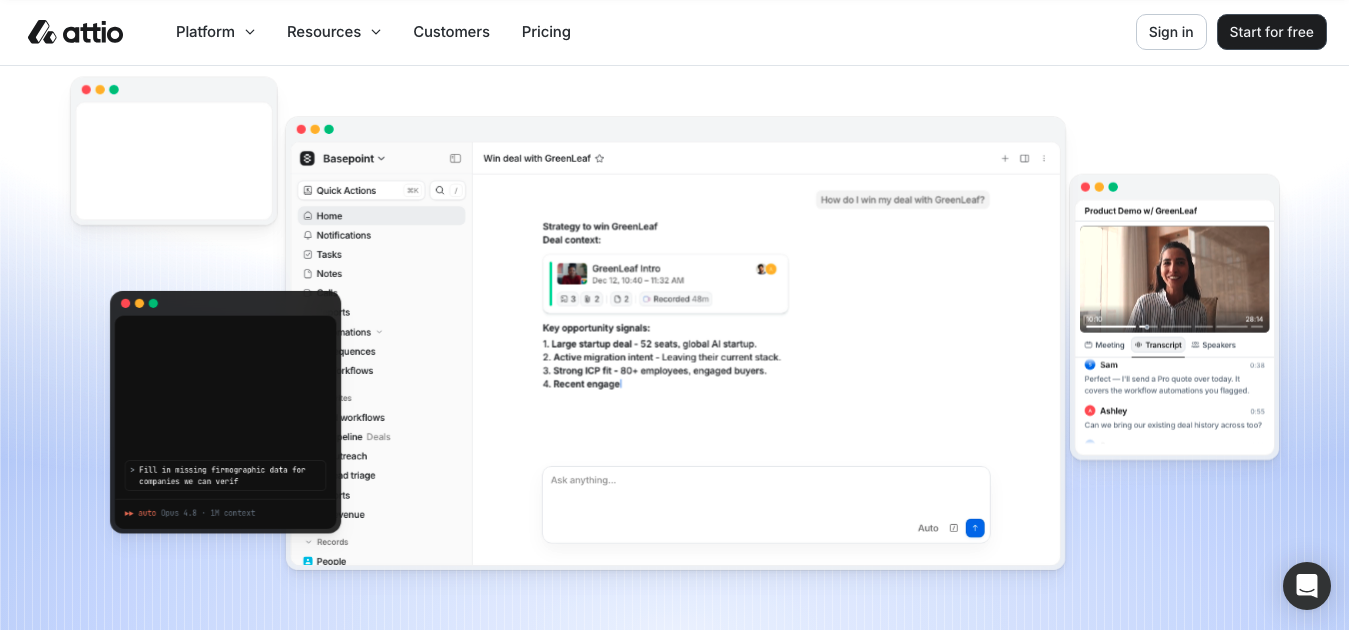Switch to the Speakers tab
The image size is (1349, 630).
point(1214,345)
